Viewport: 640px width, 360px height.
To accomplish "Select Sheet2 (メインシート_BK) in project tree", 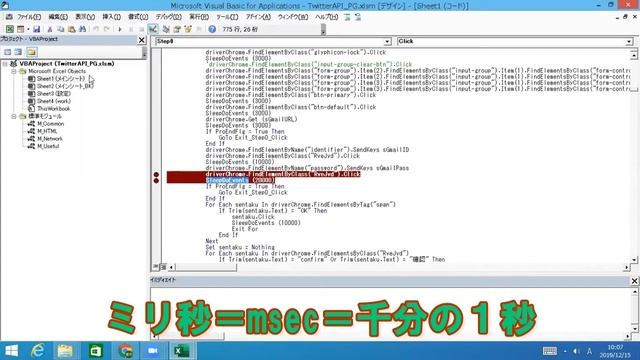I will point(65,86).
